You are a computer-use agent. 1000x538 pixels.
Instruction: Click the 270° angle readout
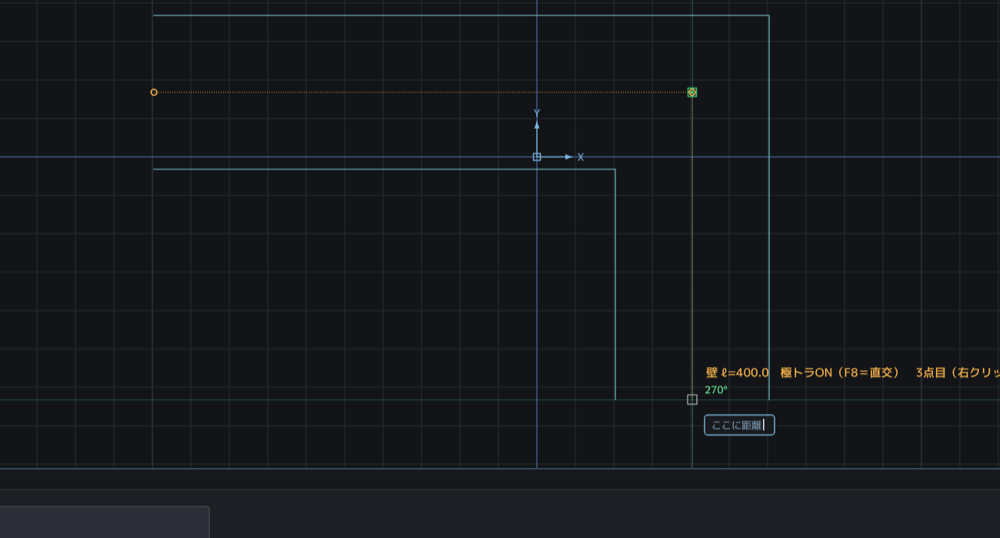(x=716, y=390)
